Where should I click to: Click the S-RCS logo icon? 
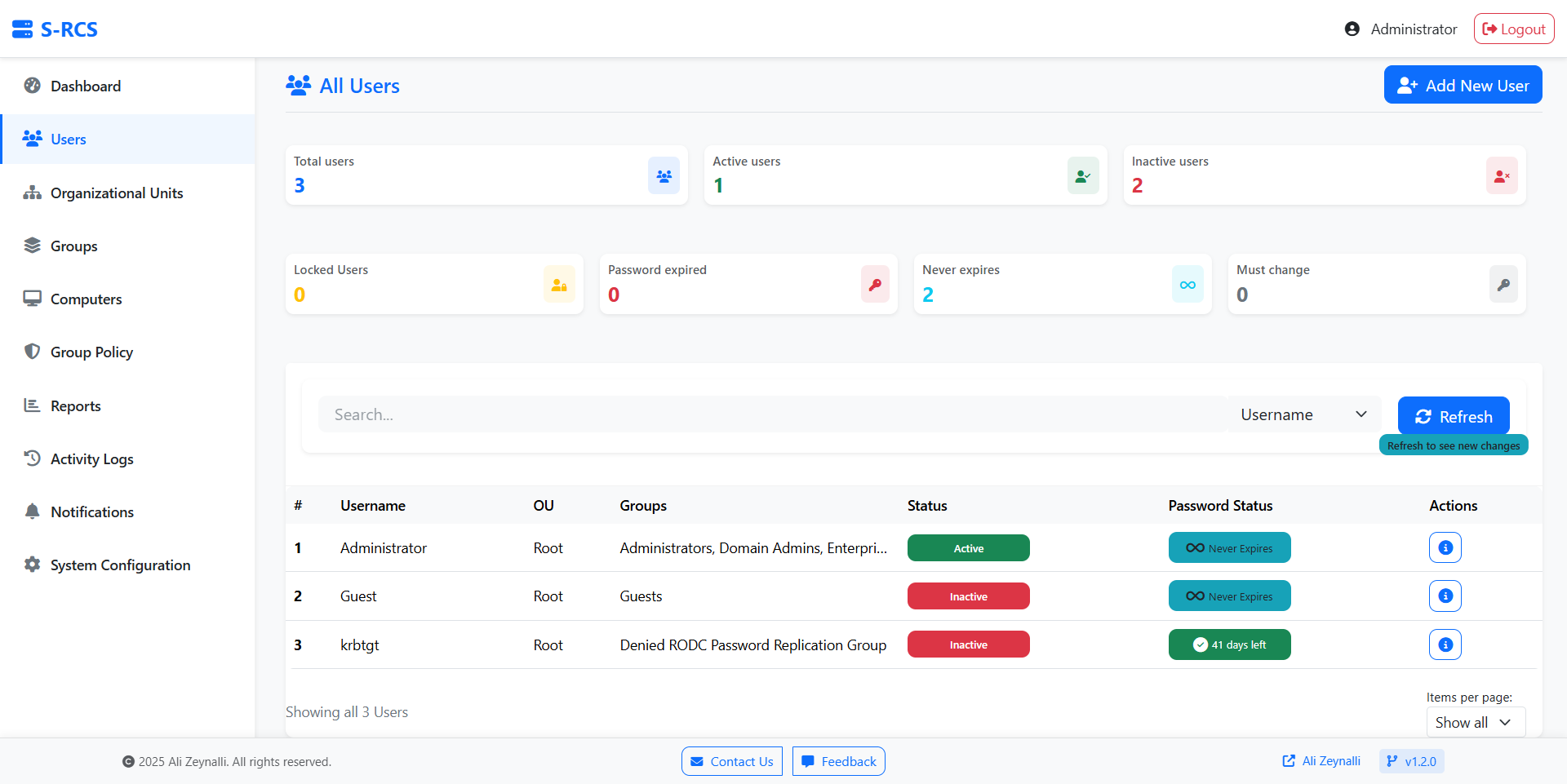[x=23, y=29]
